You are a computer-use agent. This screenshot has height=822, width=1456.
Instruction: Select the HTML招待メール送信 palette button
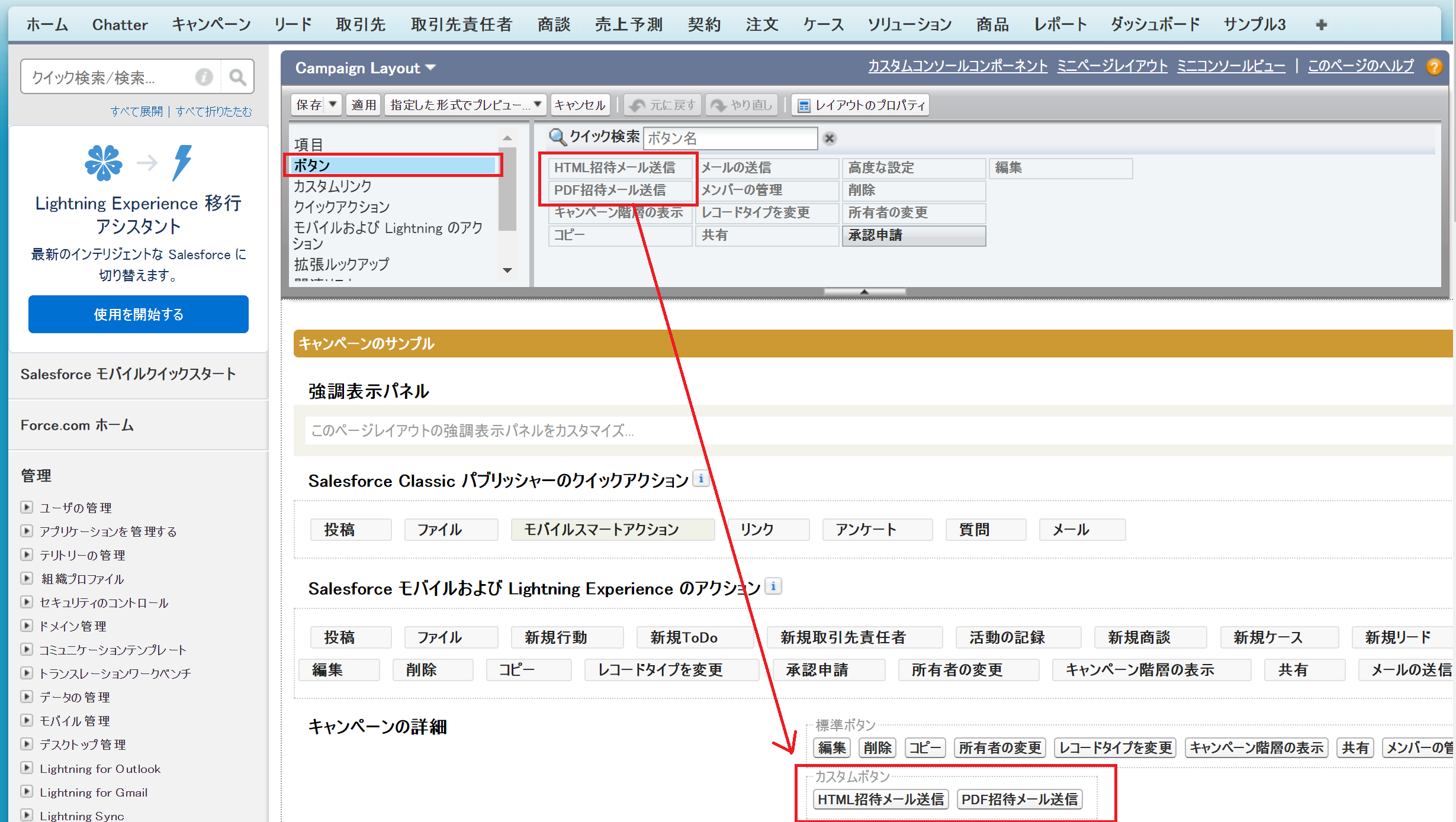point(620,168)
